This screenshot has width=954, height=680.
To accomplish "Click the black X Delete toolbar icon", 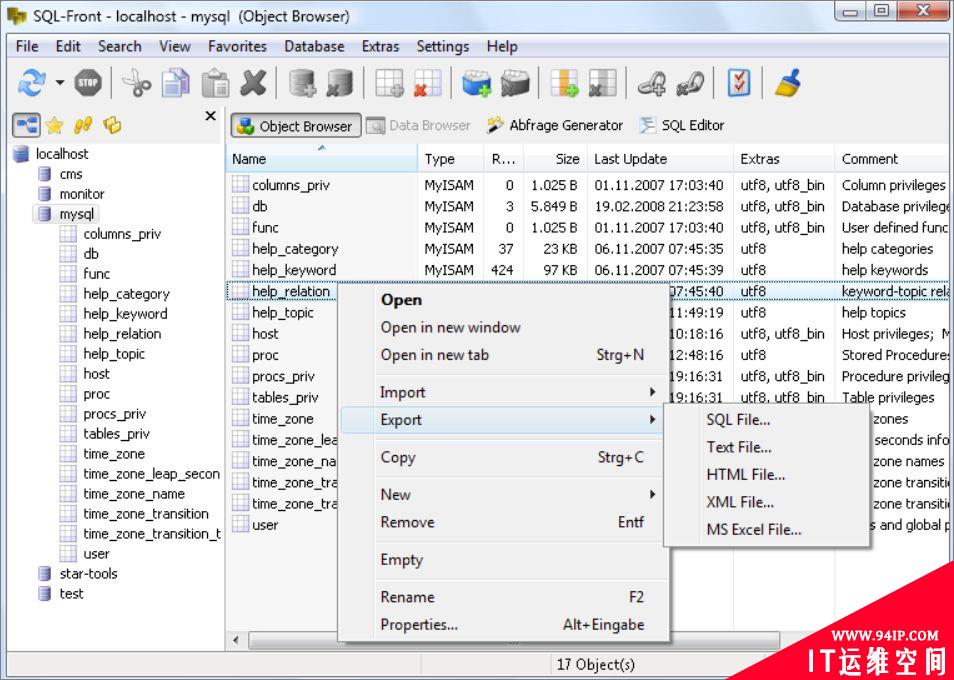I will [253, 83].
